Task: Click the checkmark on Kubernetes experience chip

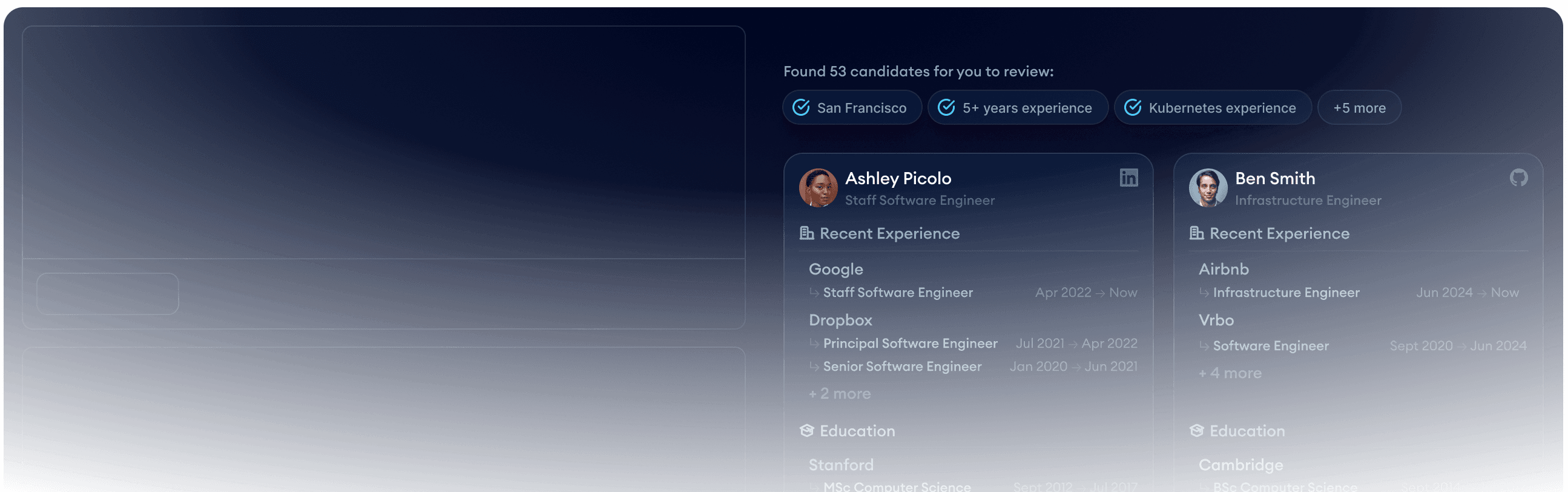Action: [1132, 108]
